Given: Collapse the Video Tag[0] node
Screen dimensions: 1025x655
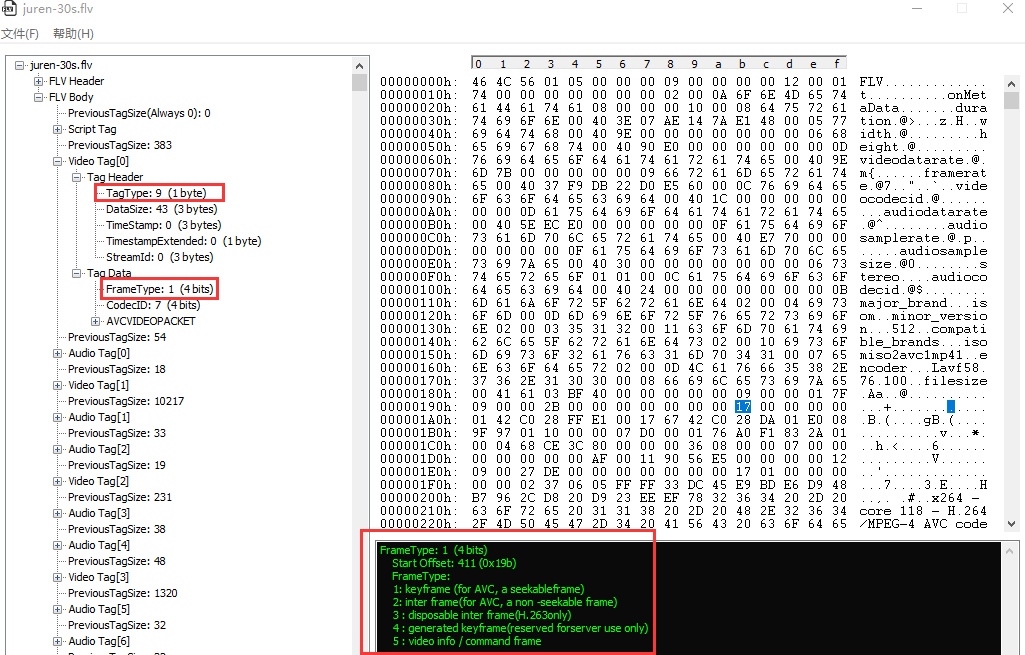Looking at the screenshot, I should tap(58, 161).
